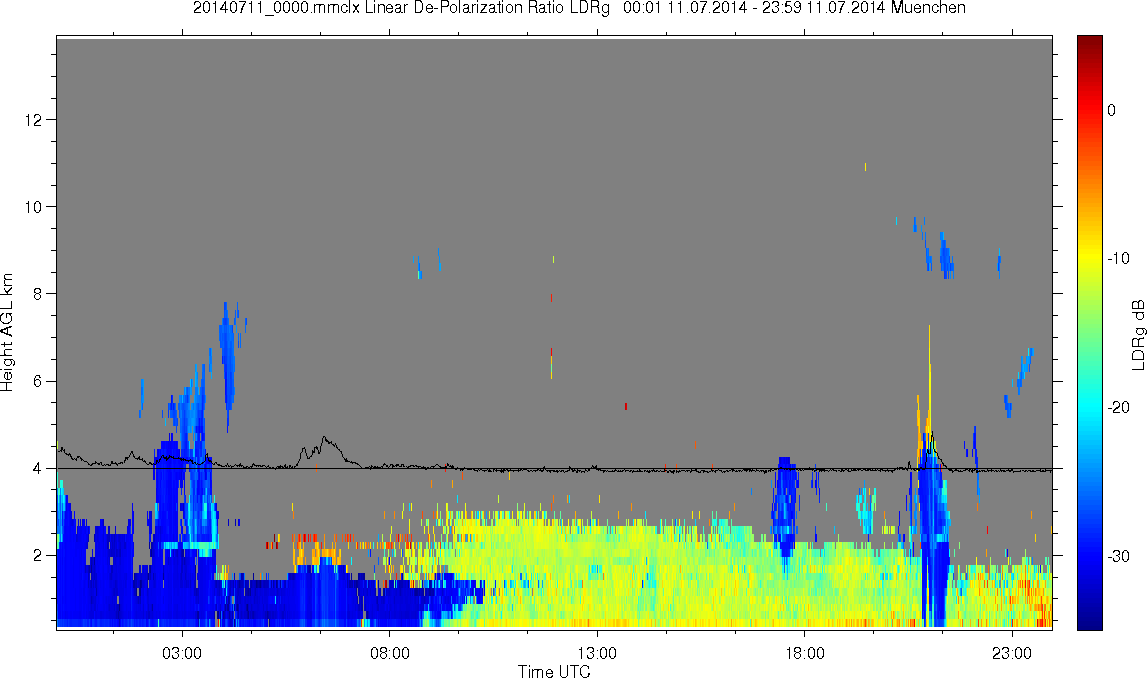Image resolution: width=1147 pixels, height=678 pixels.
Task: Click the '03:00' time axis label
Action: click(x=181, y=653)
